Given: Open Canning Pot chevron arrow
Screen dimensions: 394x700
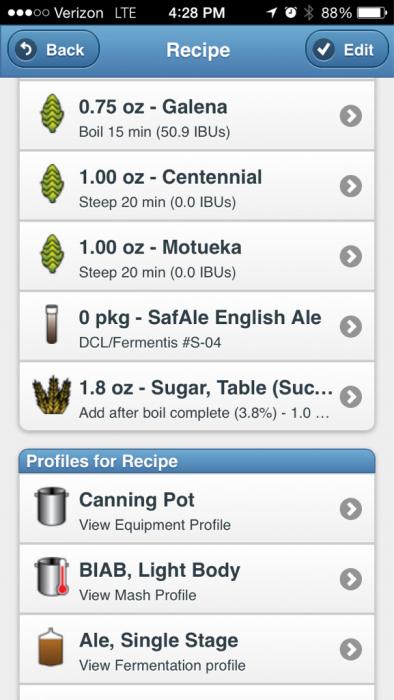Looking at the screenshot, I should click(351, 509).
